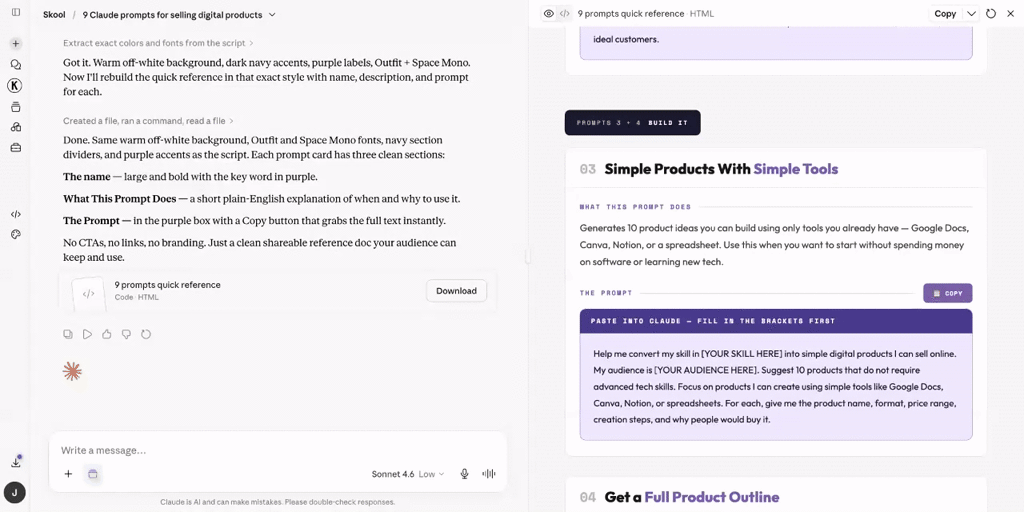Viewport: 1024px width, 512px height.
Task: Open the chats icon in sidebar
Action: click(16, 65)
